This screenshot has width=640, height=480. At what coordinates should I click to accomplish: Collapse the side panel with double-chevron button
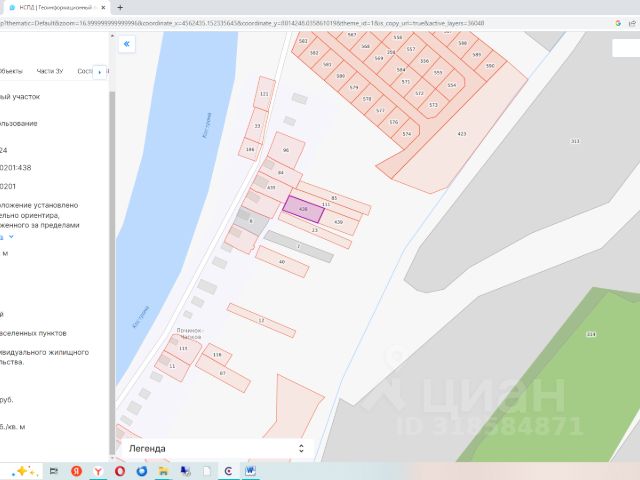tap(127, 44)
